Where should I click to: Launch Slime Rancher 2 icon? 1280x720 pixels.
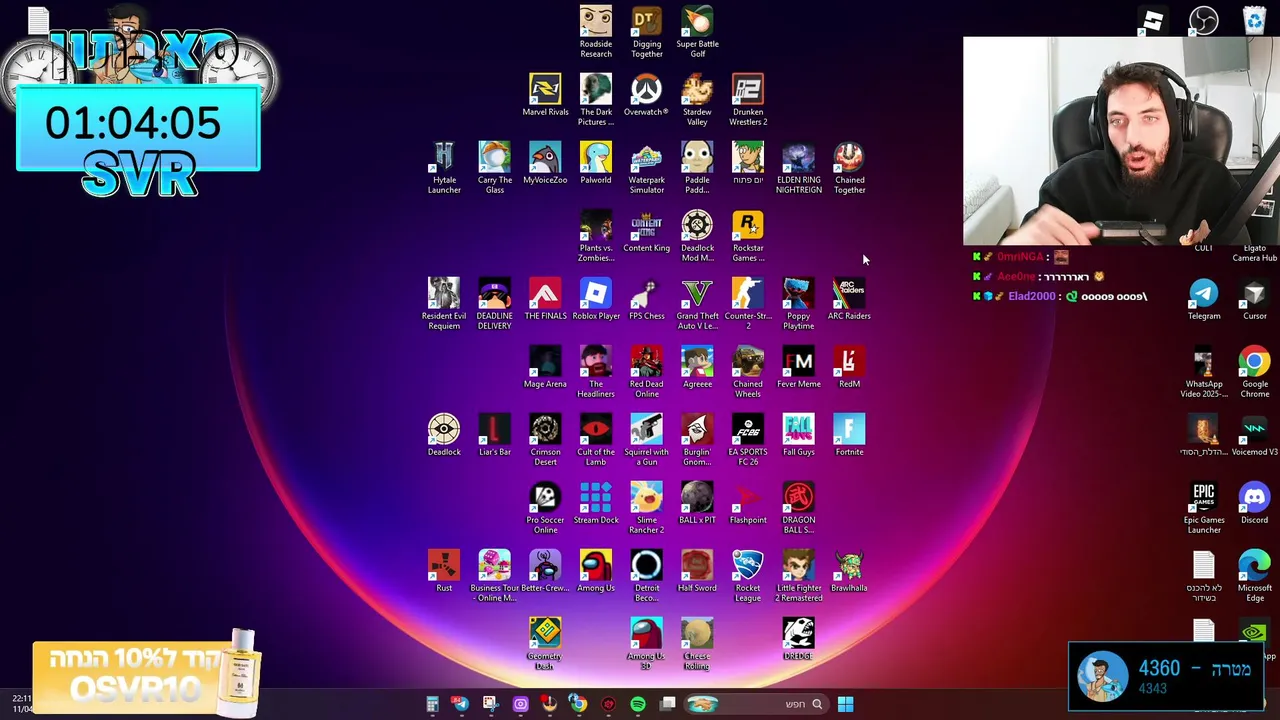[x=646, y=507]
